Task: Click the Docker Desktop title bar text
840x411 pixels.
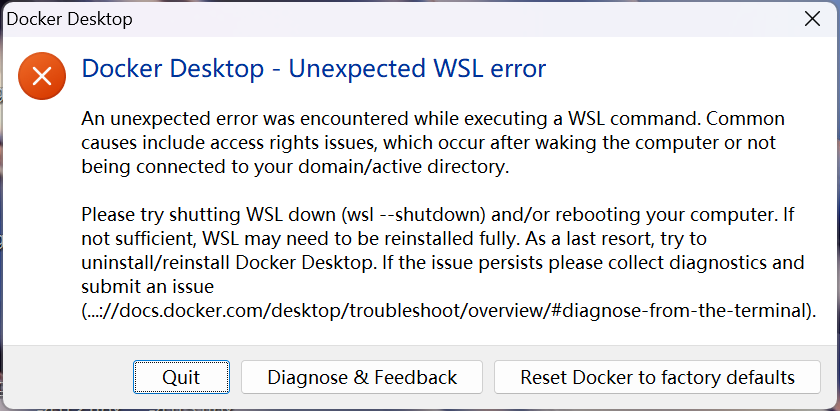Action: 69,19
